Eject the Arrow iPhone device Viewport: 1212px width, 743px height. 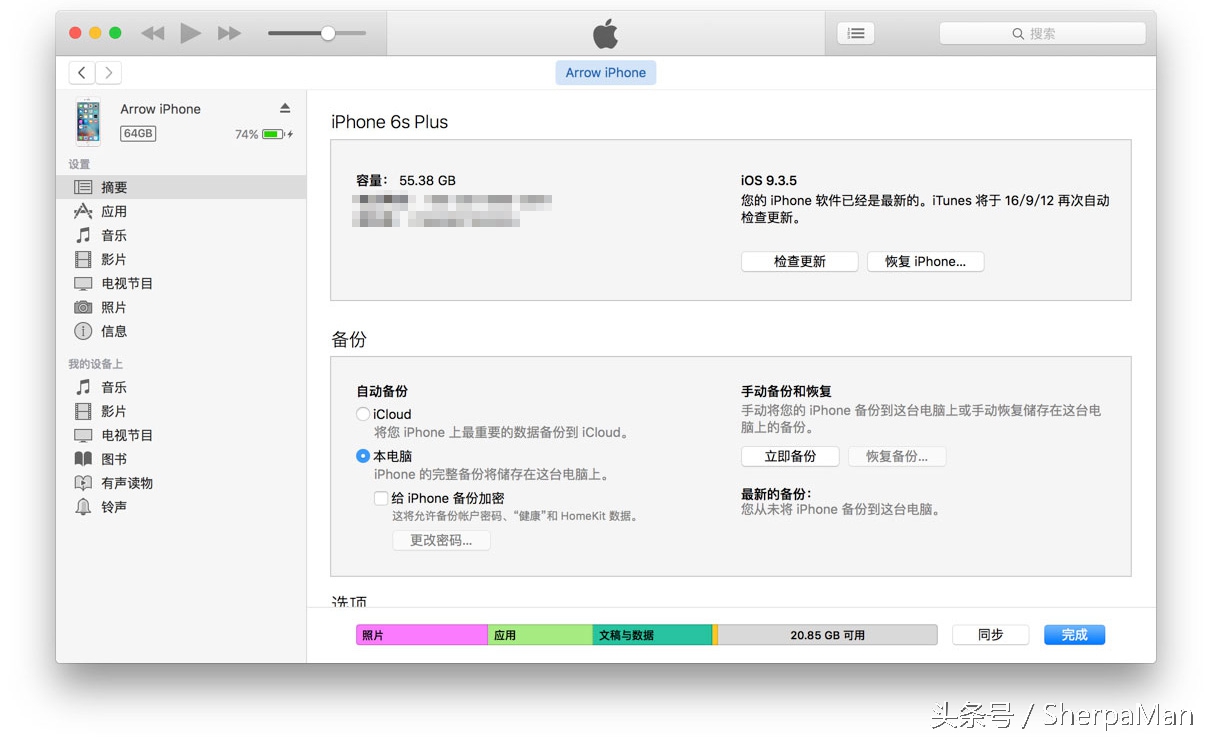(x=285, y=107)
